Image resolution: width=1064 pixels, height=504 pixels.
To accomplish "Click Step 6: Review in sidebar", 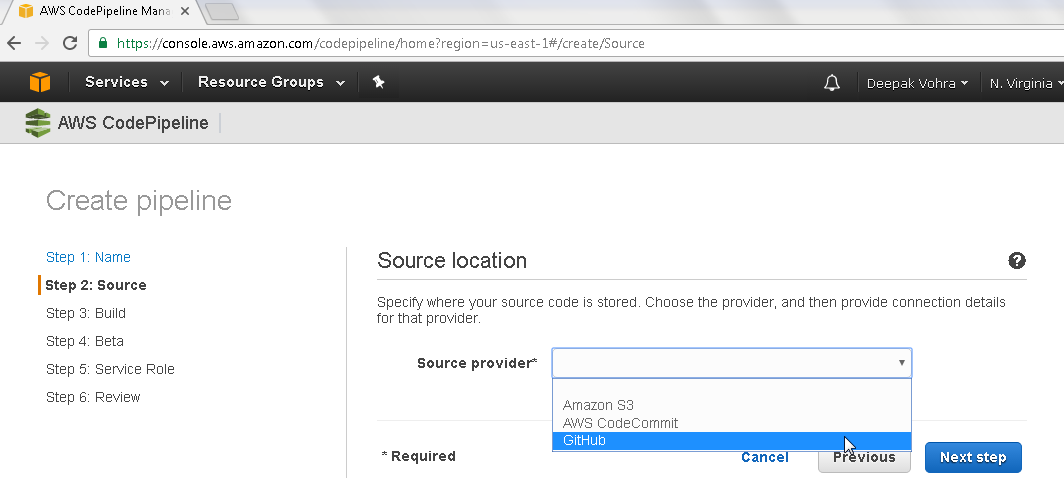I will tap(93, 398).
